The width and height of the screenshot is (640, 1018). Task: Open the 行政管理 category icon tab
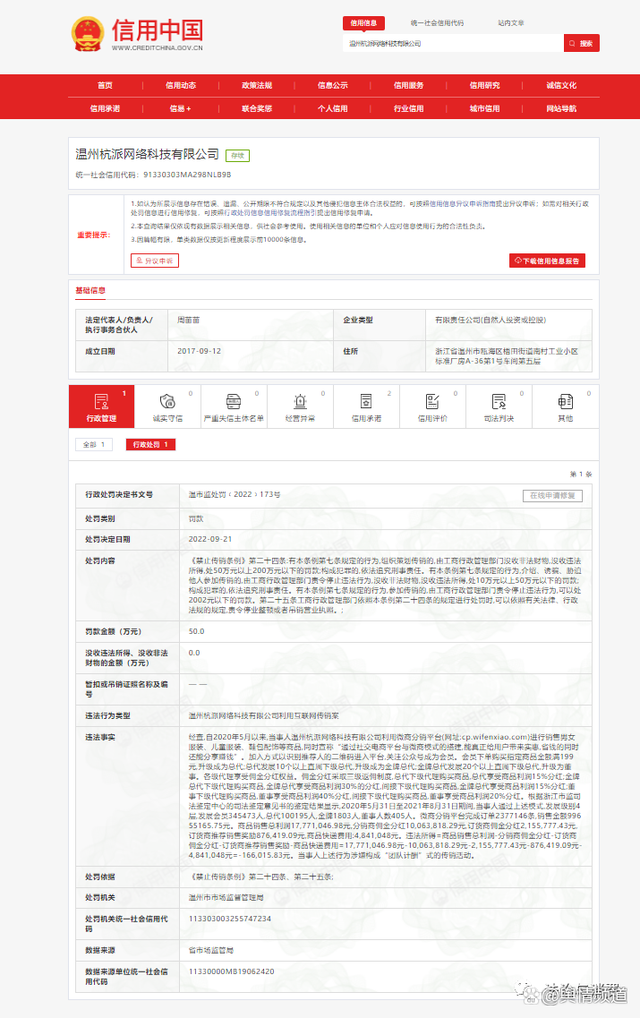coord(101,402)
